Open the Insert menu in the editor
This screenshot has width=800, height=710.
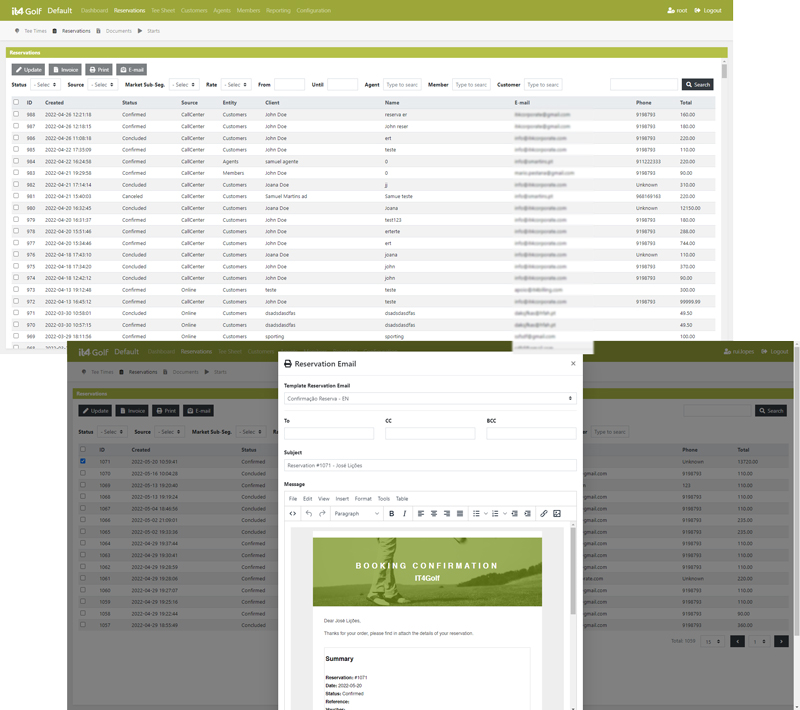coord(342,498)
